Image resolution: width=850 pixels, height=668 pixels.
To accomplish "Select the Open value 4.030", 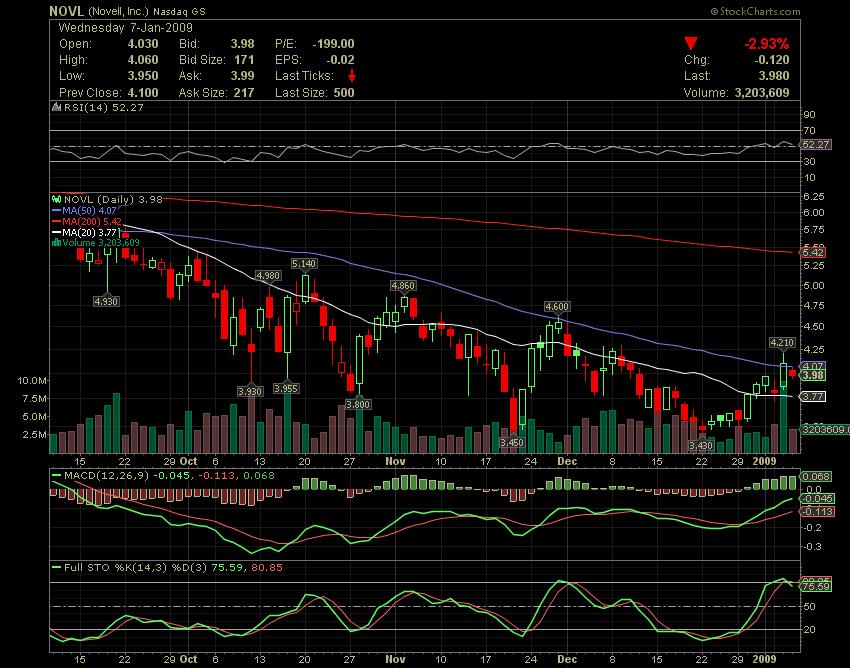I will pyautogui.click(x=143, y=44).
